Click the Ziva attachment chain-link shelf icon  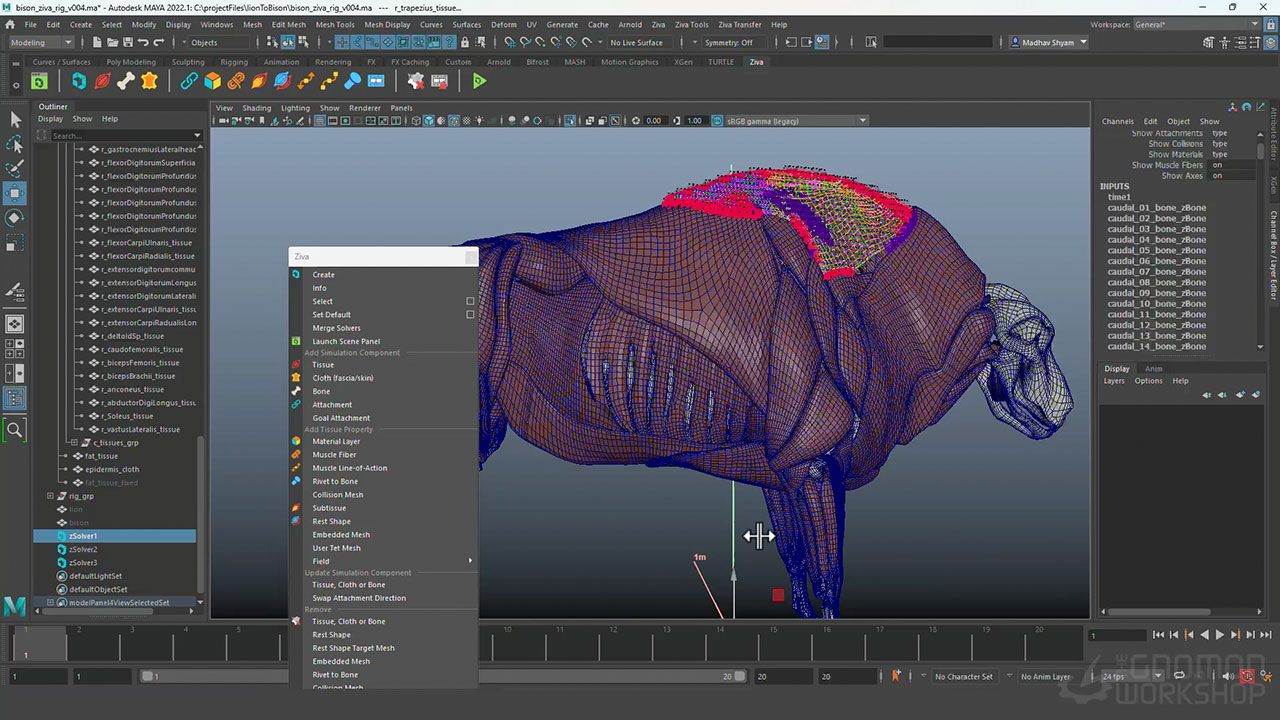[x=189, y=81]
